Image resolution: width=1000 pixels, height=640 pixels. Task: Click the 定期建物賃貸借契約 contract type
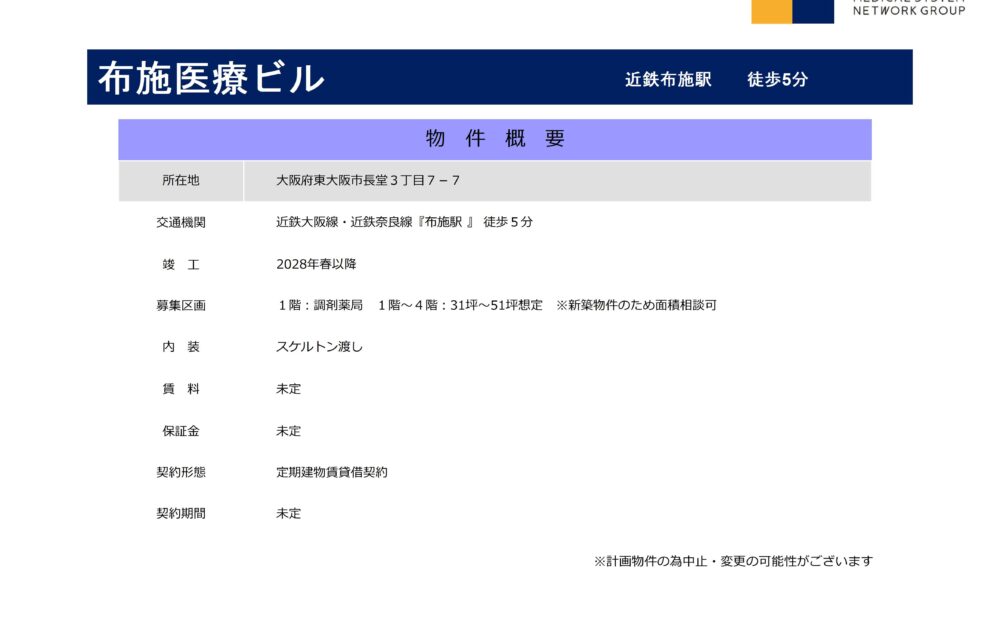point(332,472)
